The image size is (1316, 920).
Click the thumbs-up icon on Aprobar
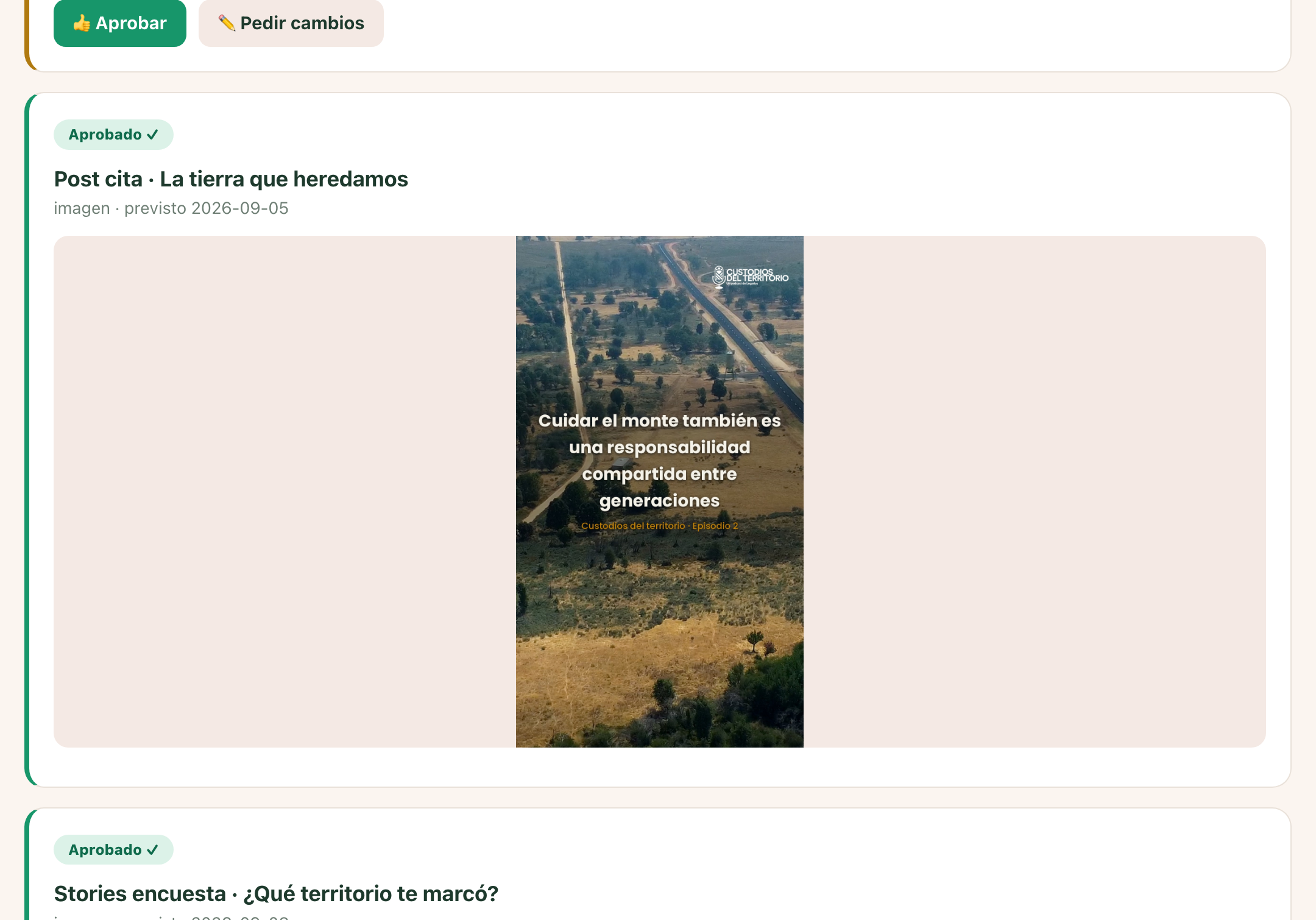pyautogui.click(x=82, y=23)
